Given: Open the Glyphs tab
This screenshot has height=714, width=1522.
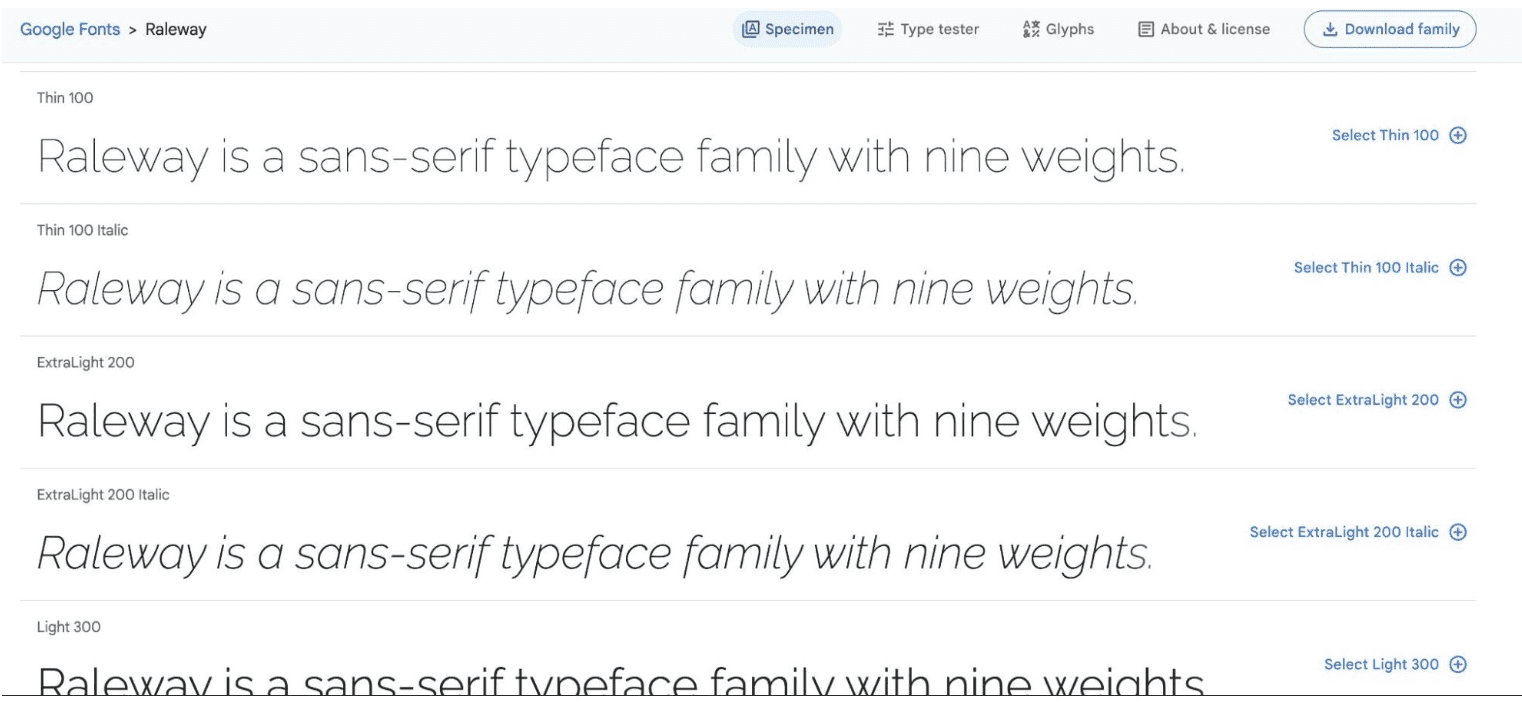Looking at the screenshot, I should pyautogui.click(x=1058, y=29).
